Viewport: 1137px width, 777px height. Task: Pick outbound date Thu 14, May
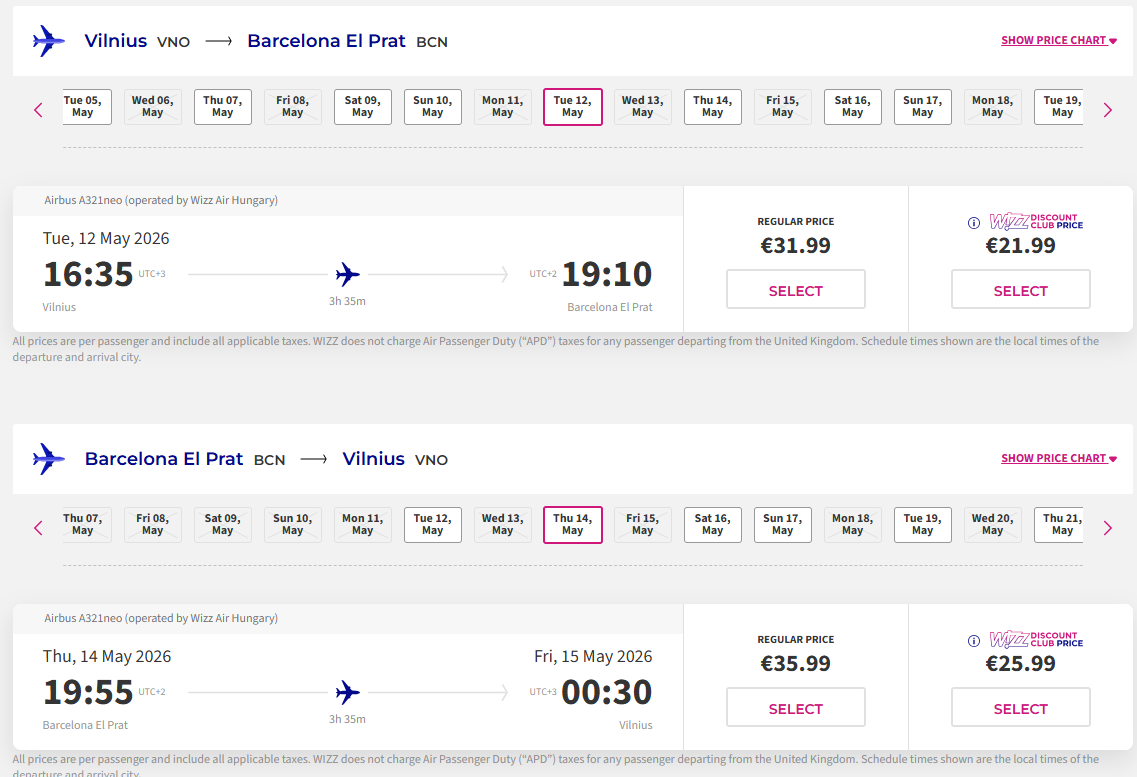(x=712, y=107)
